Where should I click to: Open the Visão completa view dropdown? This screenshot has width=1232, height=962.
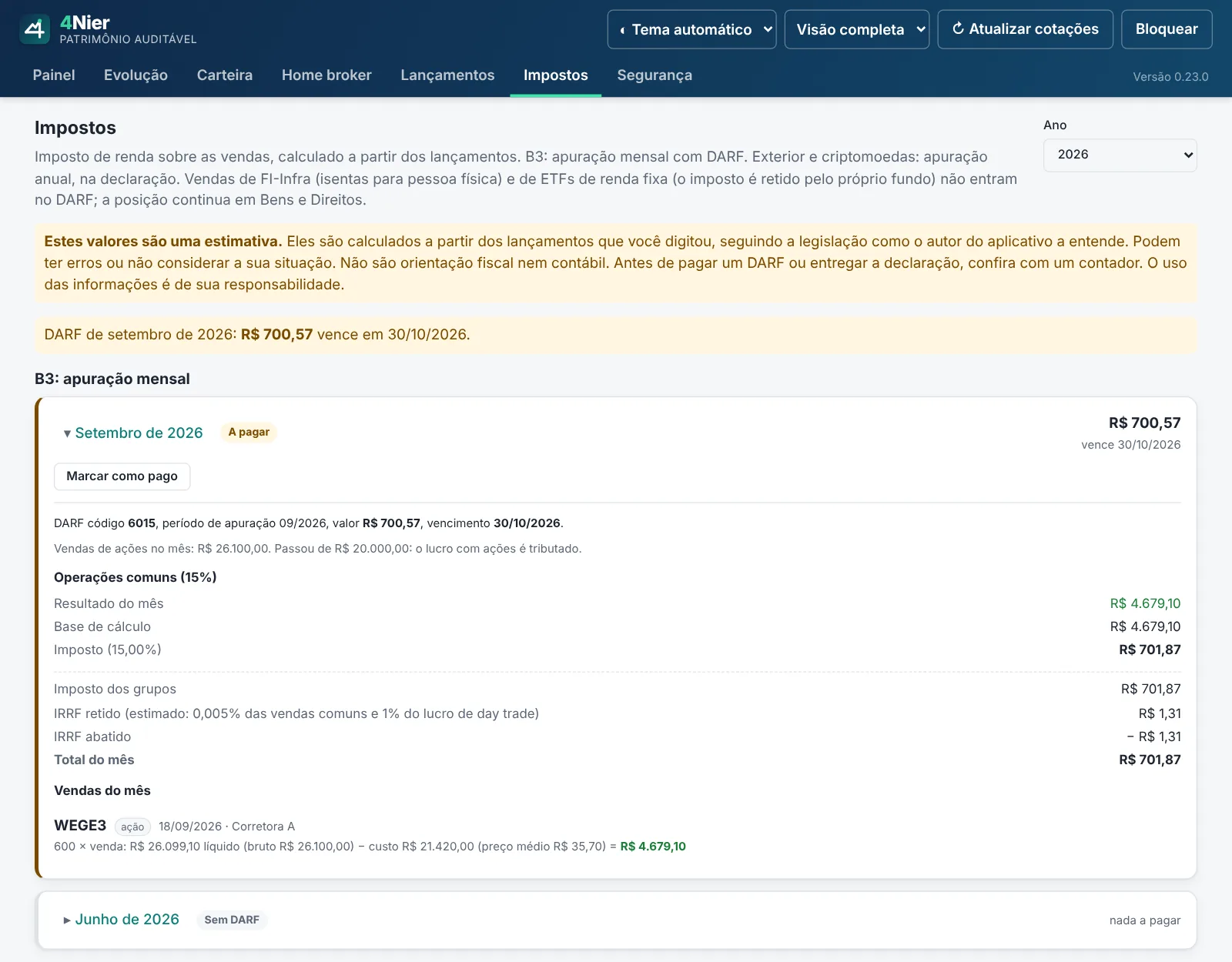(856, 29)
